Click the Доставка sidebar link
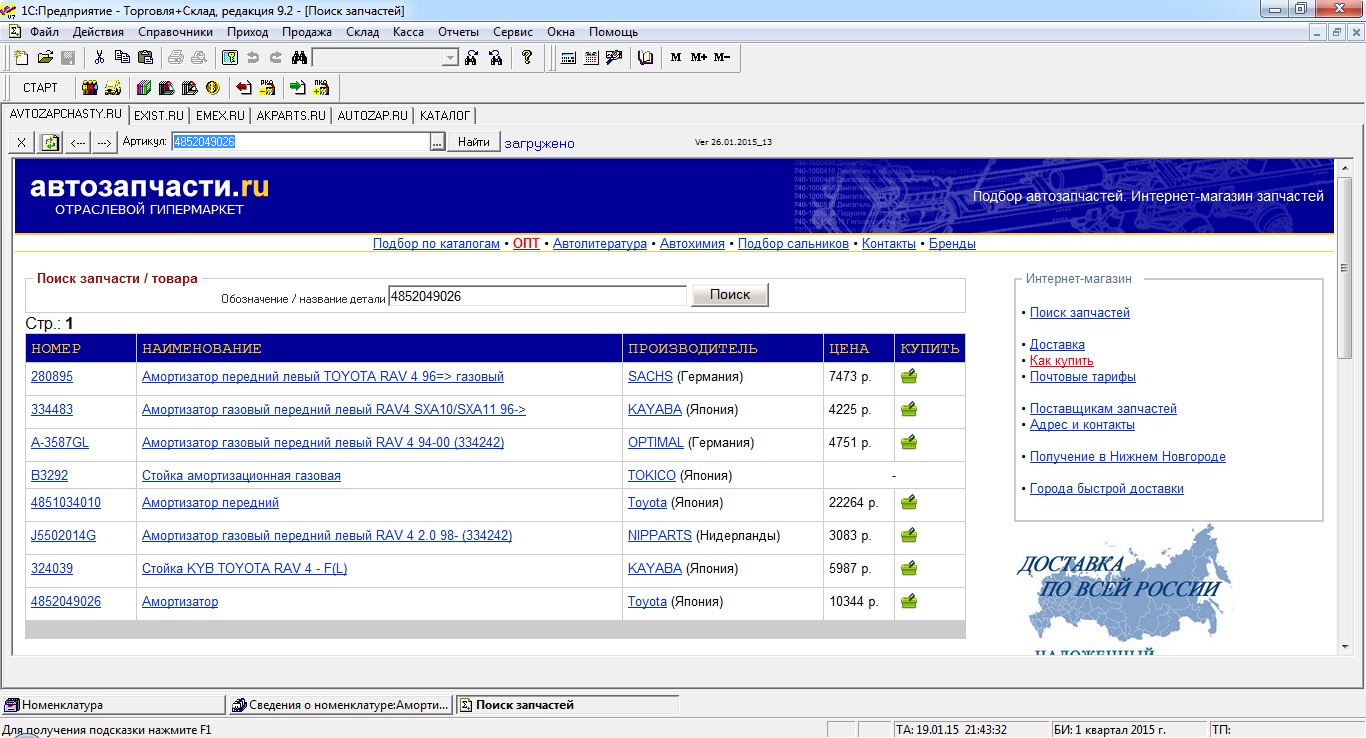 click(1057, 345)
